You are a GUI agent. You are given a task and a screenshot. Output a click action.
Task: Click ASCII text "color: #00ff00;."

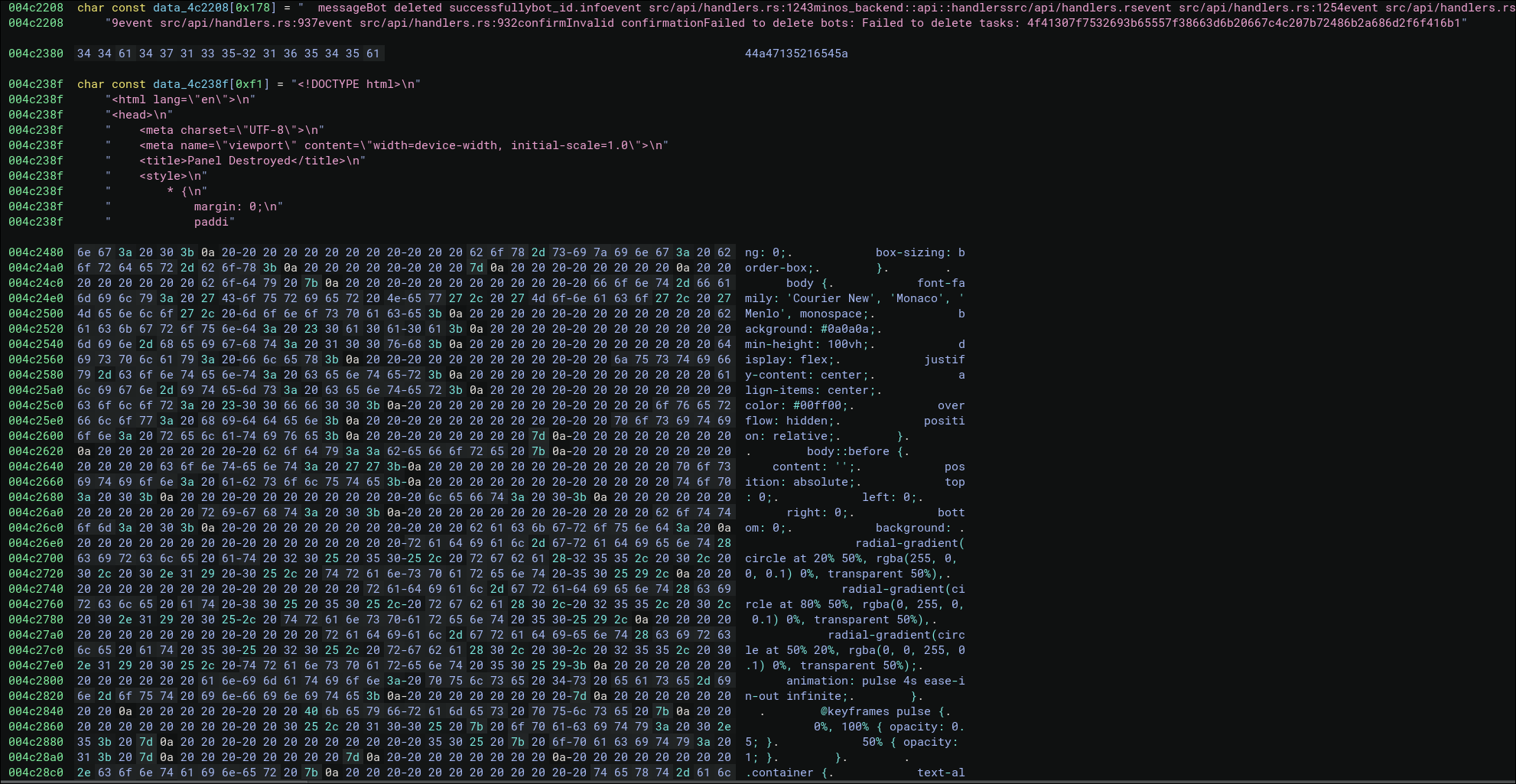(x=800, y=405)
